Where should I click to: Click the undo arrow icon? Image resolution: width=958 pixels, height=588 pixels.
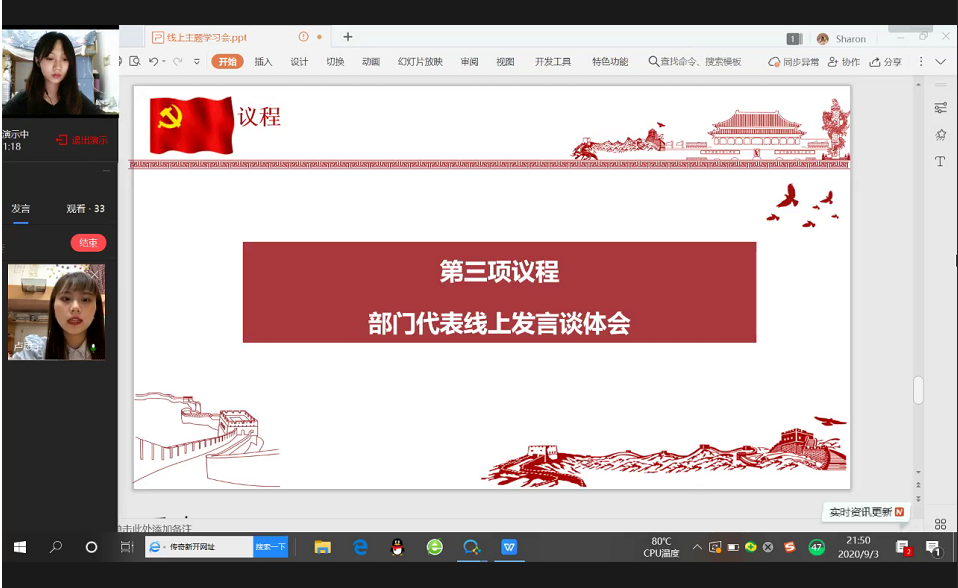pyautogui.click(x=153, y=62)
